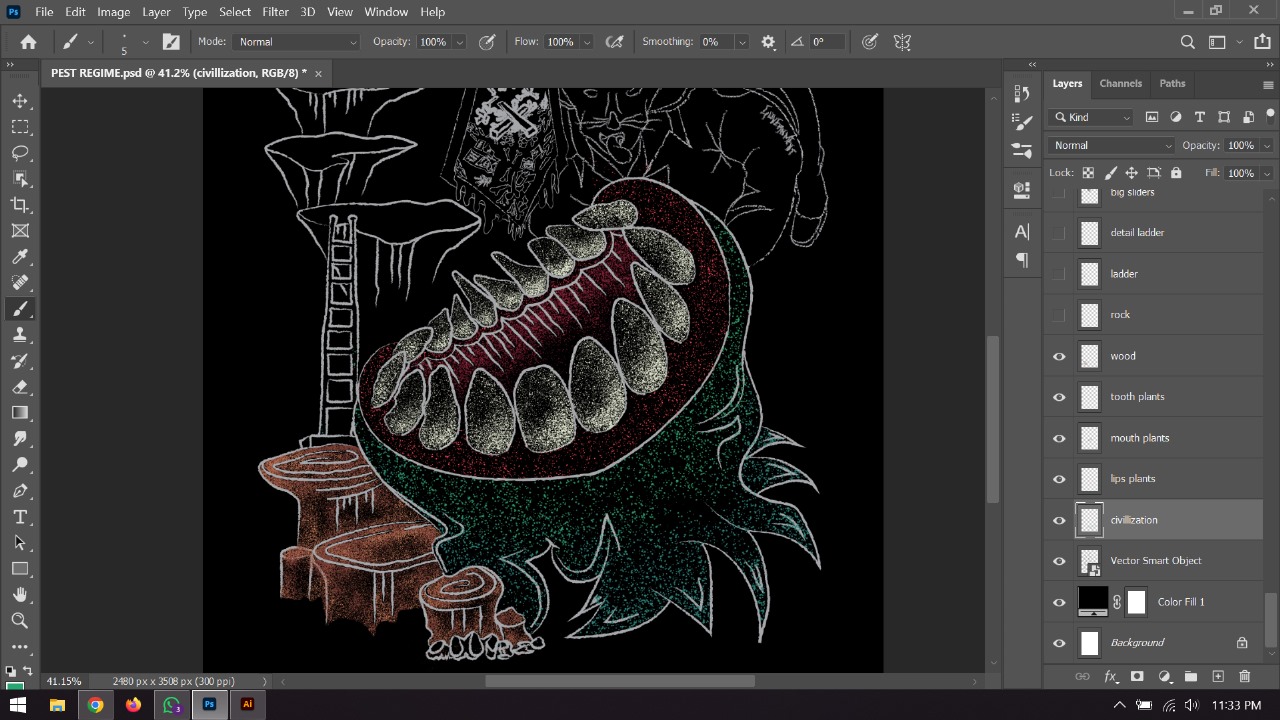Create a new layer with plus icon
The width and height of the screenshot is (1280, 720).
pyautogui.click(x=1218, y=677)
